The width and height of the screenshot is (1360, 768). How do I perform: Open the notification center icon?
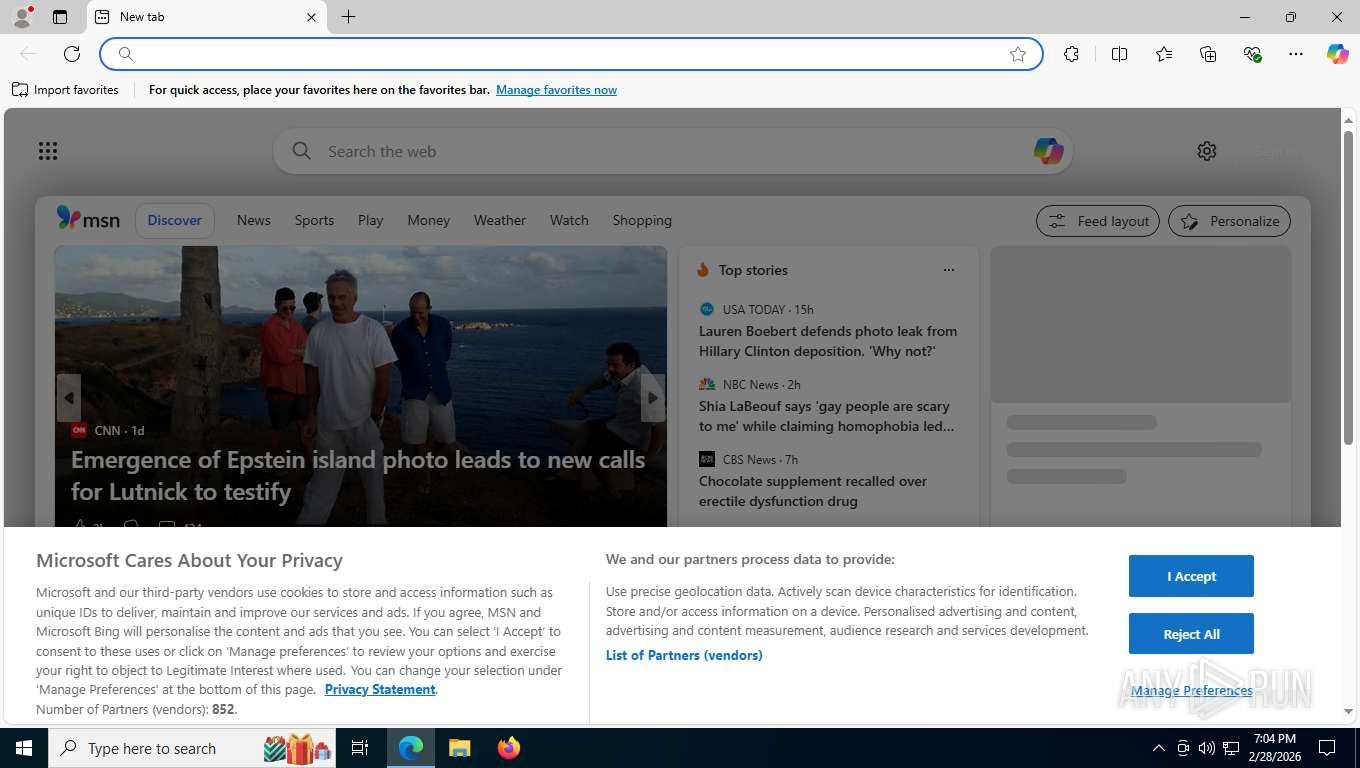1327,748
